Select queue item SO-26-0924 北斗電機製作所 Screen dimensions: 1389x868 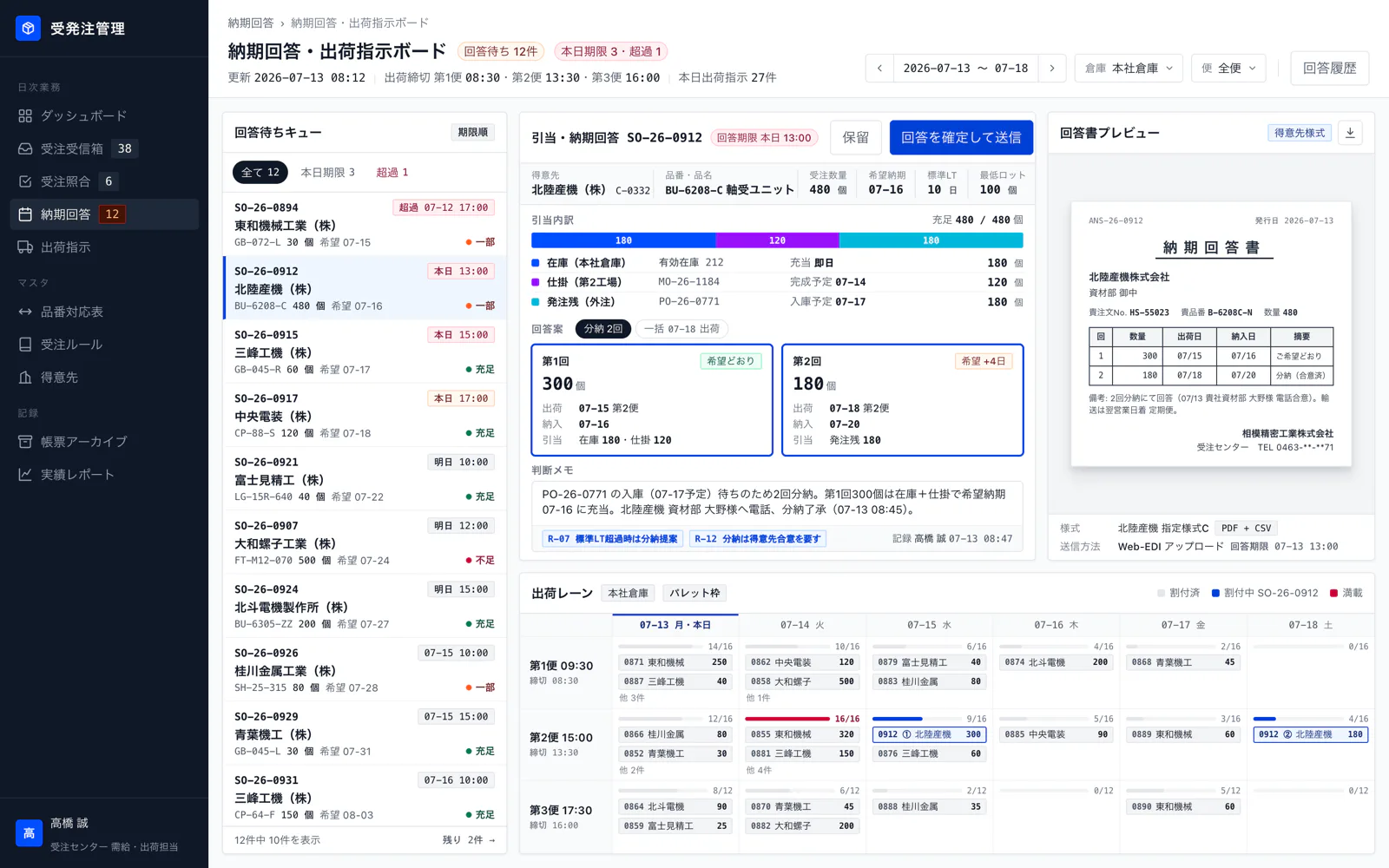[365, 606]
